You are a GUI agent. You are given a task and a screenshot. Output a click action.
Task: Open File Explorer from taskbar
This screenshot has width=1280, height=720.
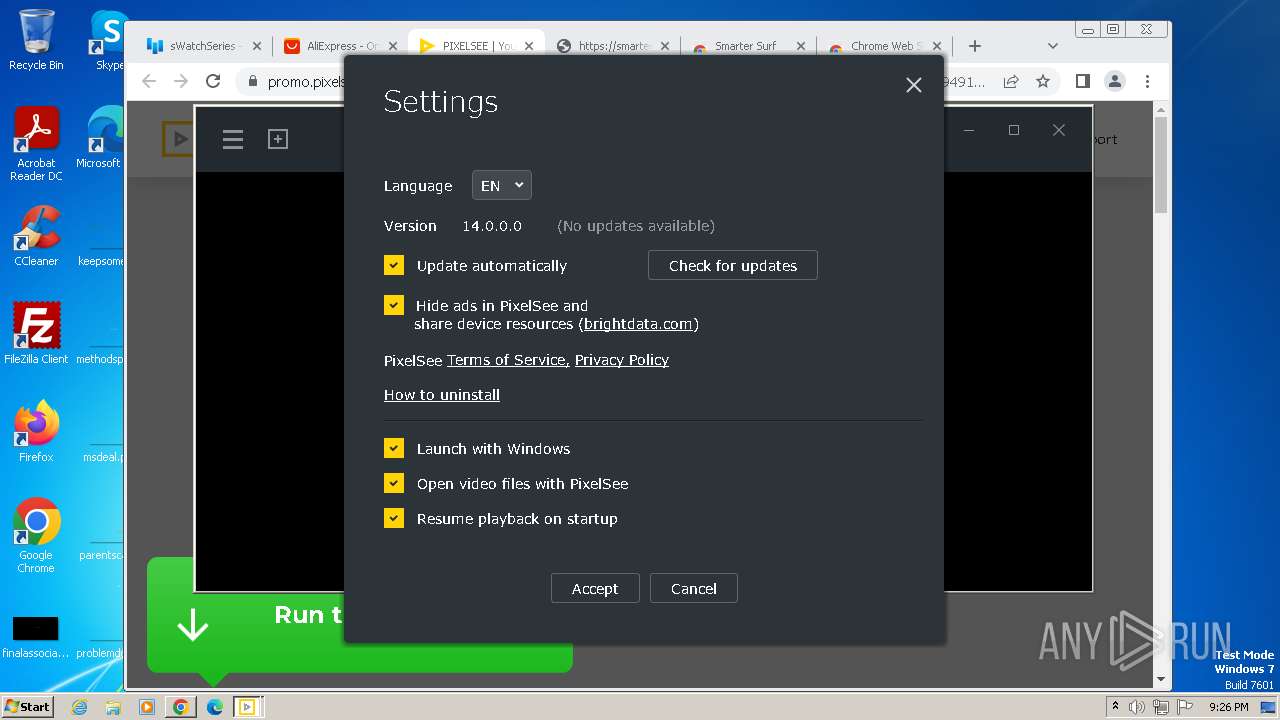(113, 707)
